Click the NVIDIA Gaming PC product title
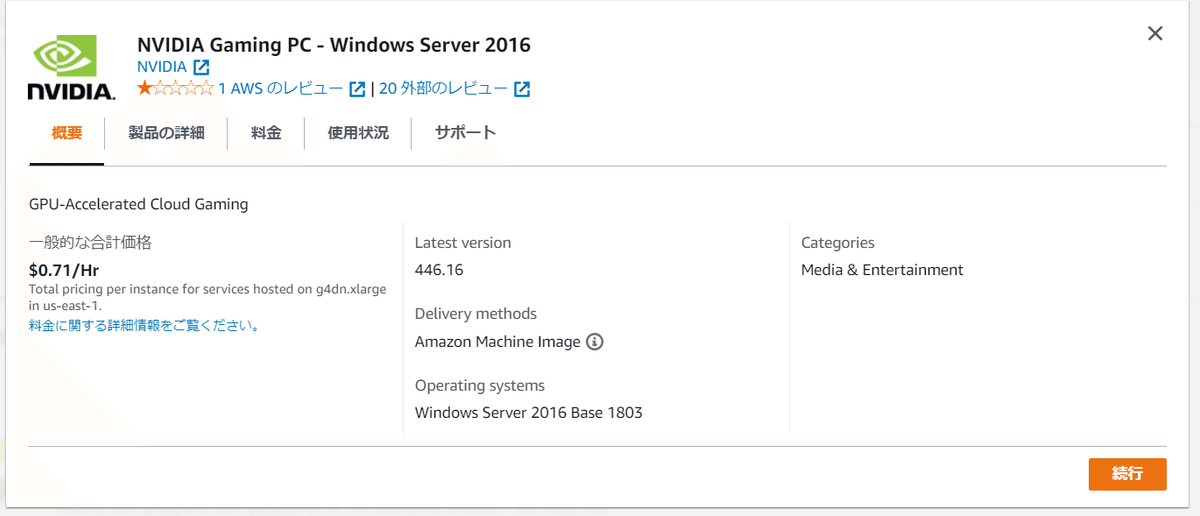The height and width of the screenshot is (516, 1200). click(333, 44)
